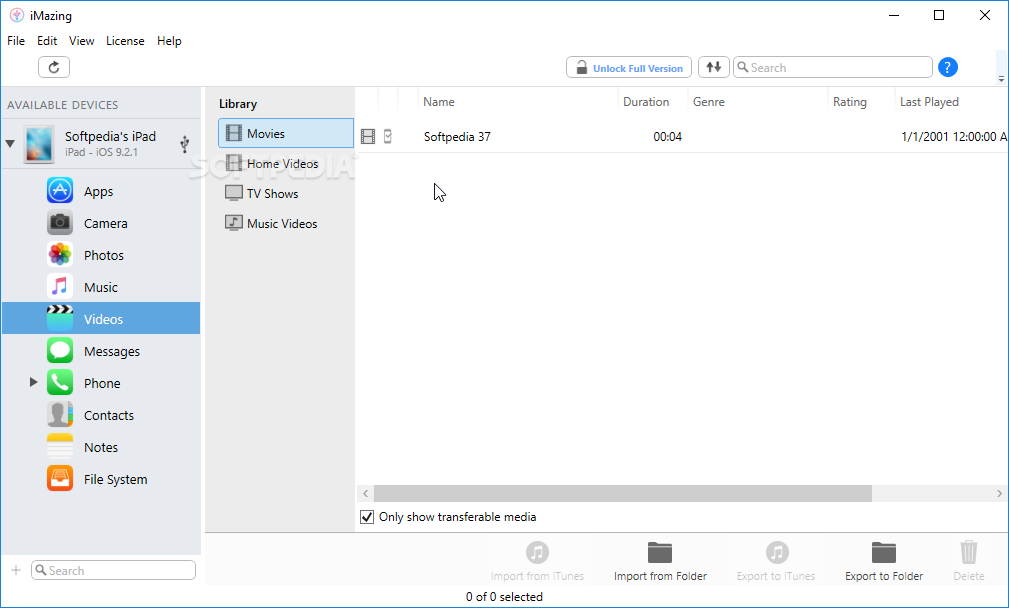This screenshot has height=608, width=1009.
Task: Click the blue help question mark icon
Action: 947,67
